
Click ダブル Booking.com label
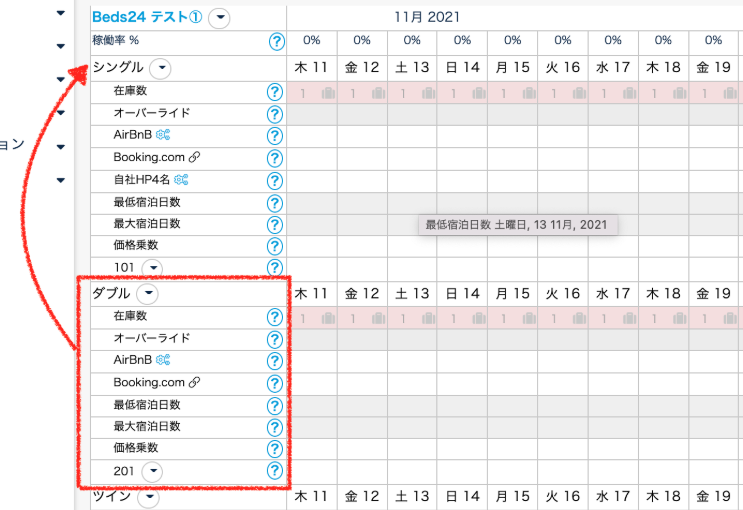coord(149,383)
